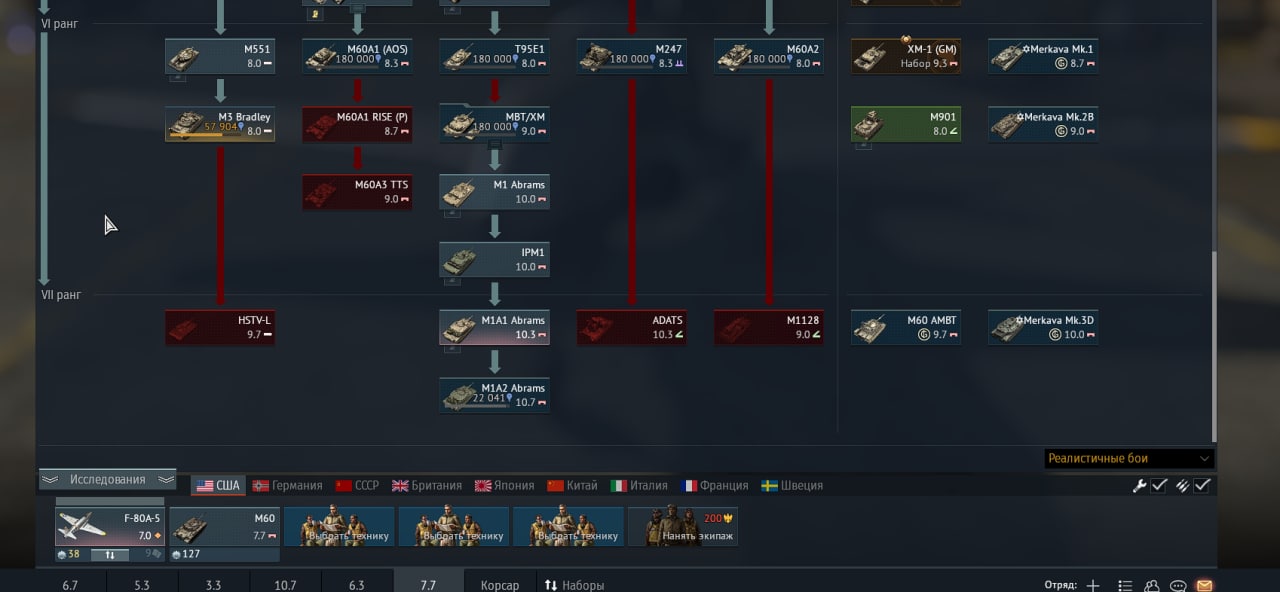Toggle the auto-refill ammo checkbox

point(1202,485)
